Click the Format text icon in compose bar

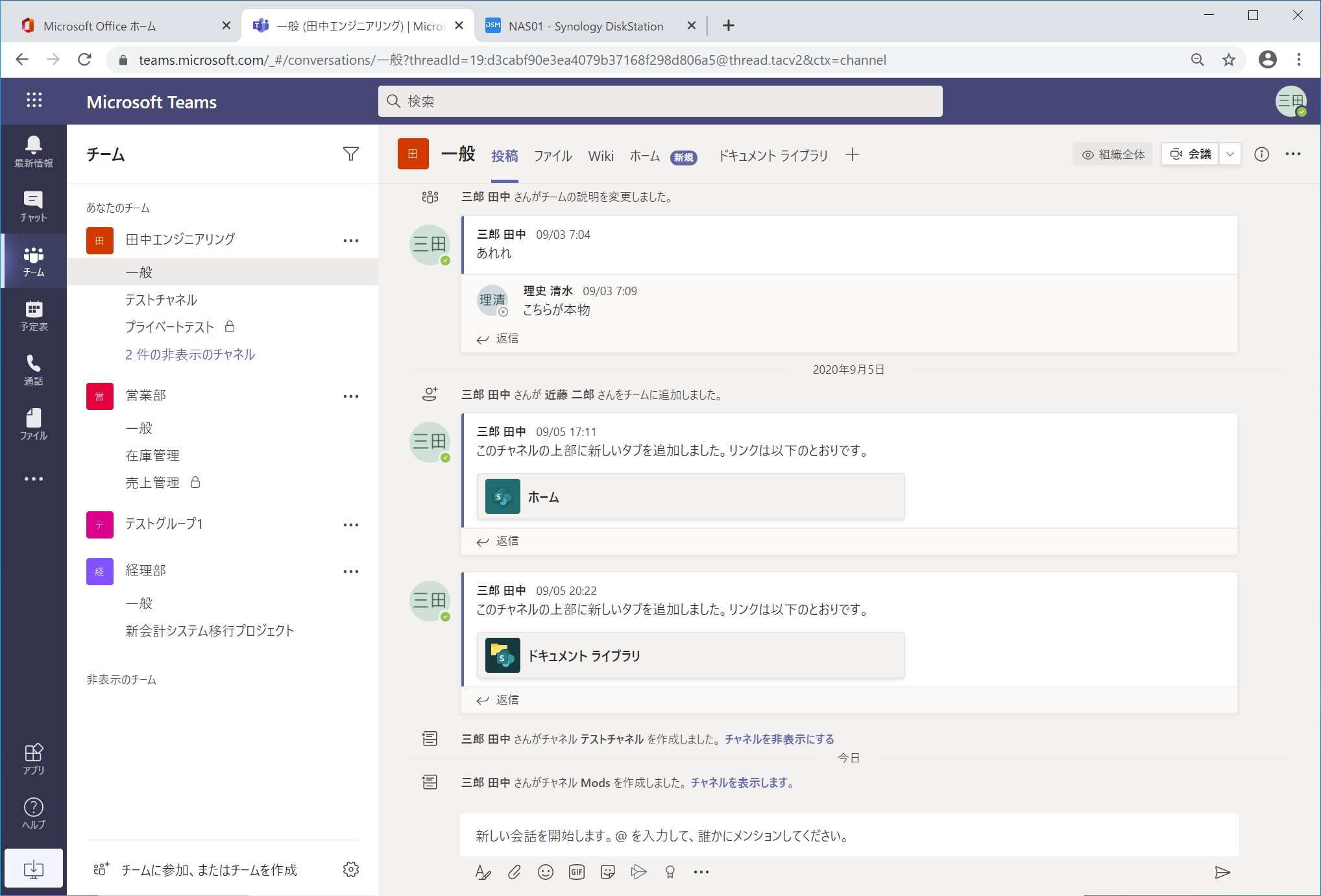[483, 872]
